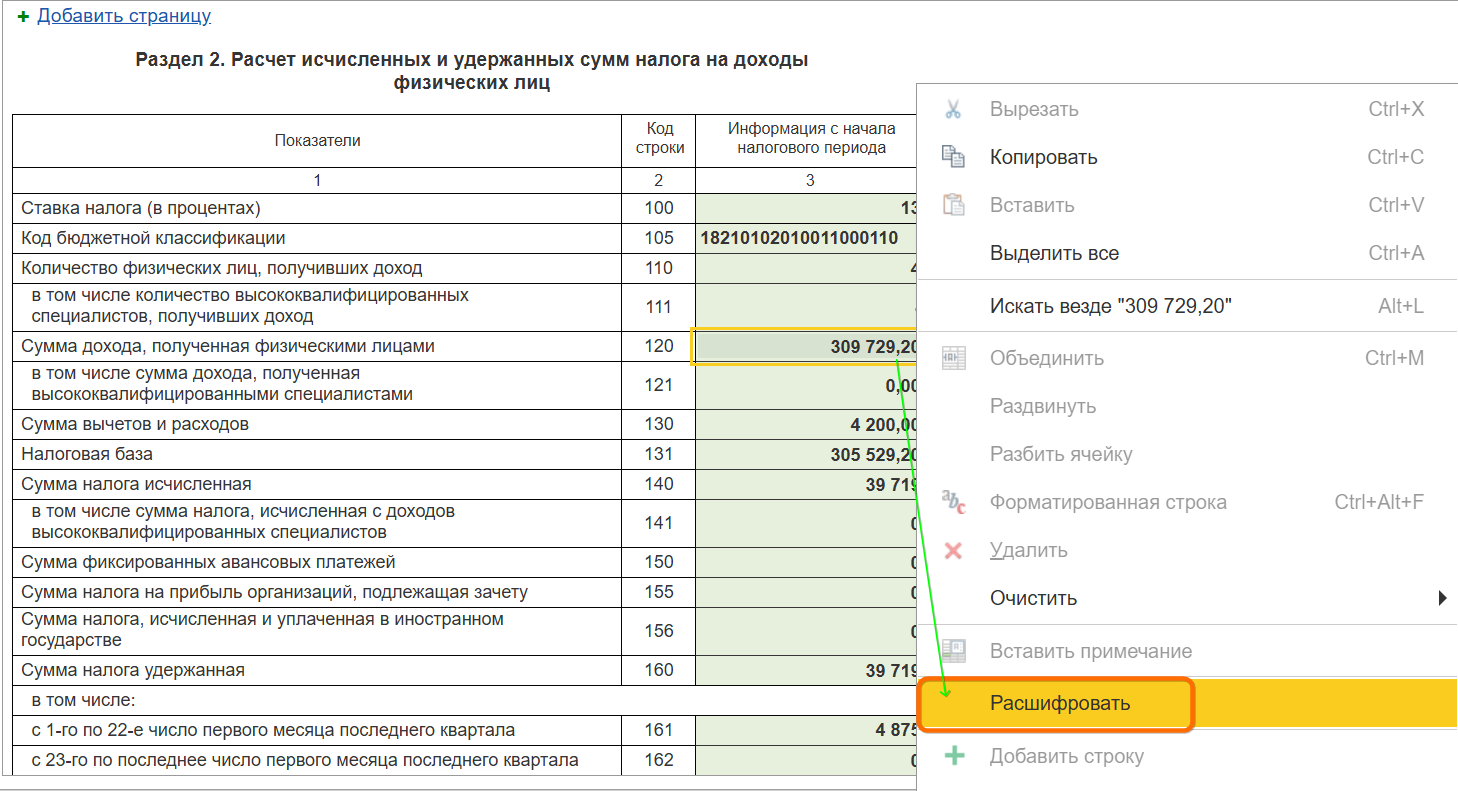Click the value cell for row 131
Viewport: 1458px width, 791px height.
pyautogui.click(x=806, y=454)
